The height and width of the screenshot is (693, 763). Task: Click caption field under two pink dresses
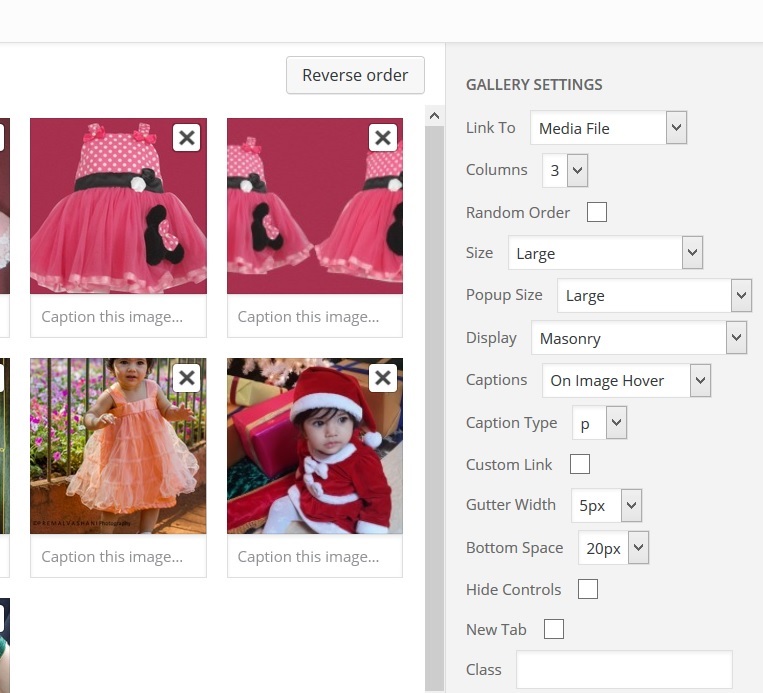coord(315,316)
